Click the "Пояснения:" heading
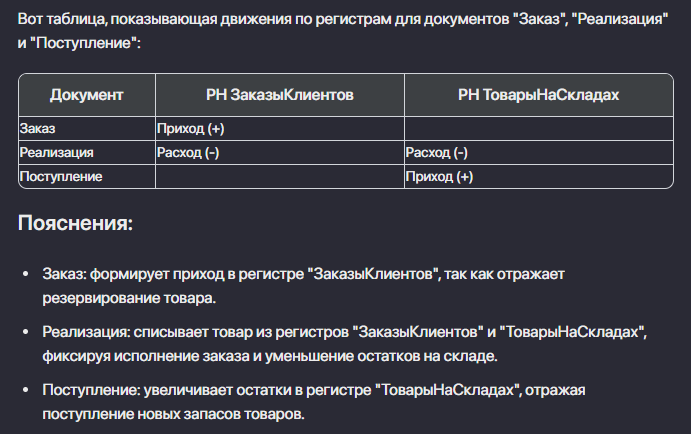691x434 pixels. click(76, 222)
